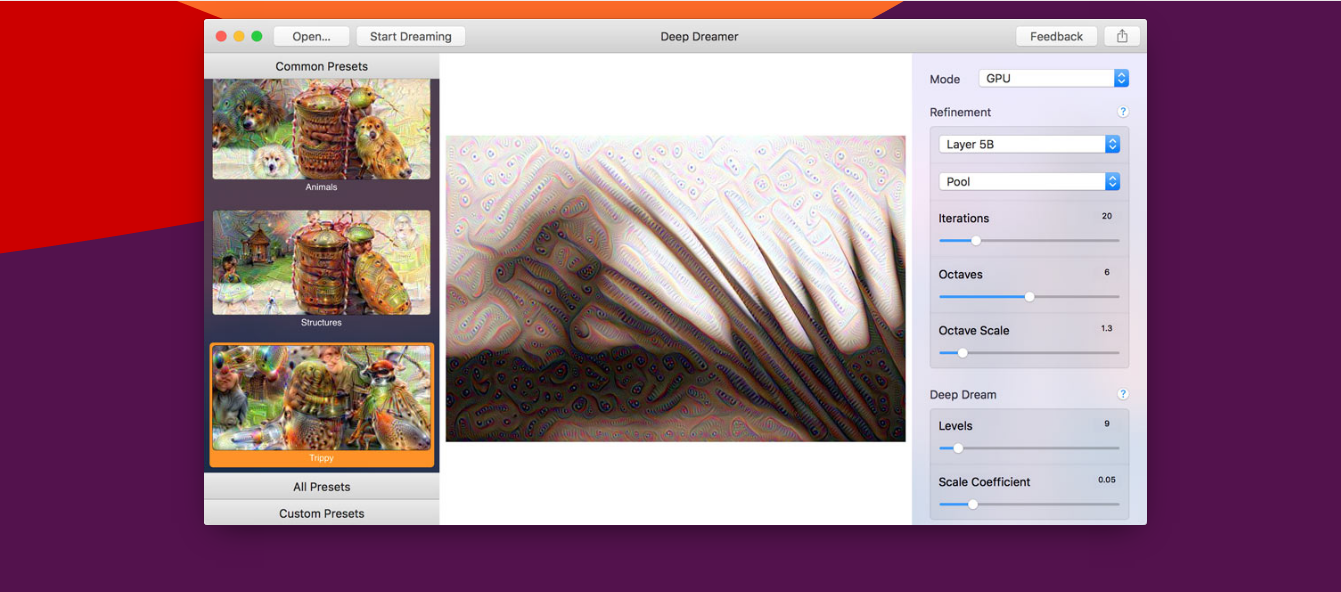Viewport: 1341px width, 592px height.
Task: Open the Mode GPU dropdown
Action: (x=1053, y=78)
